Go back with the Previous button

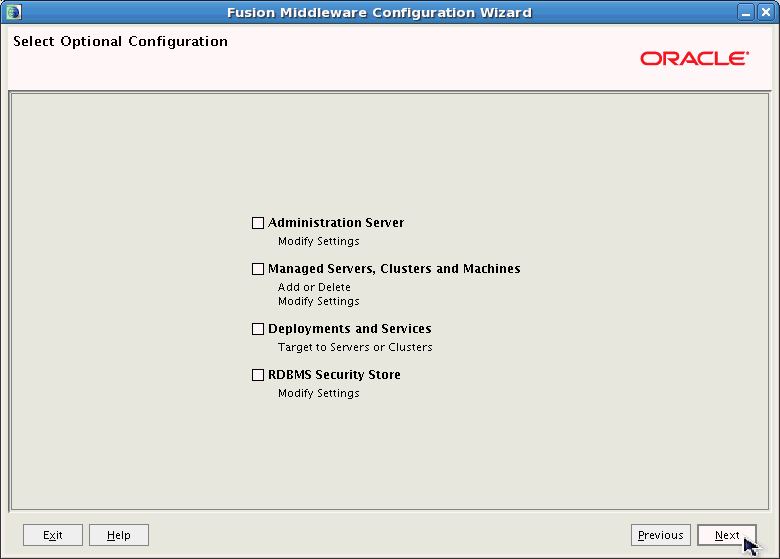[x=660, y=535]
